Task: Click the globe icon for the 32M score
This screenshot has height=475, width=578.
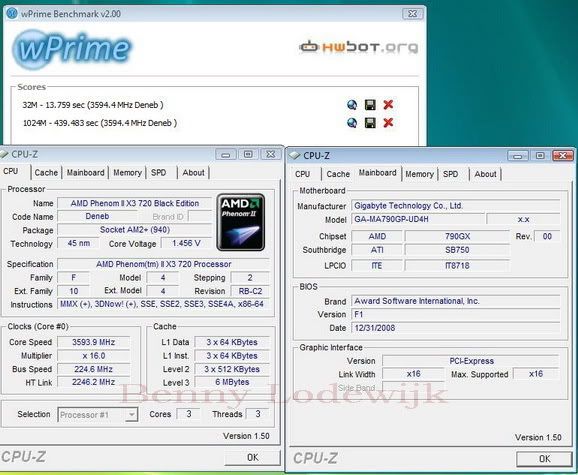Action: point(352,105)
